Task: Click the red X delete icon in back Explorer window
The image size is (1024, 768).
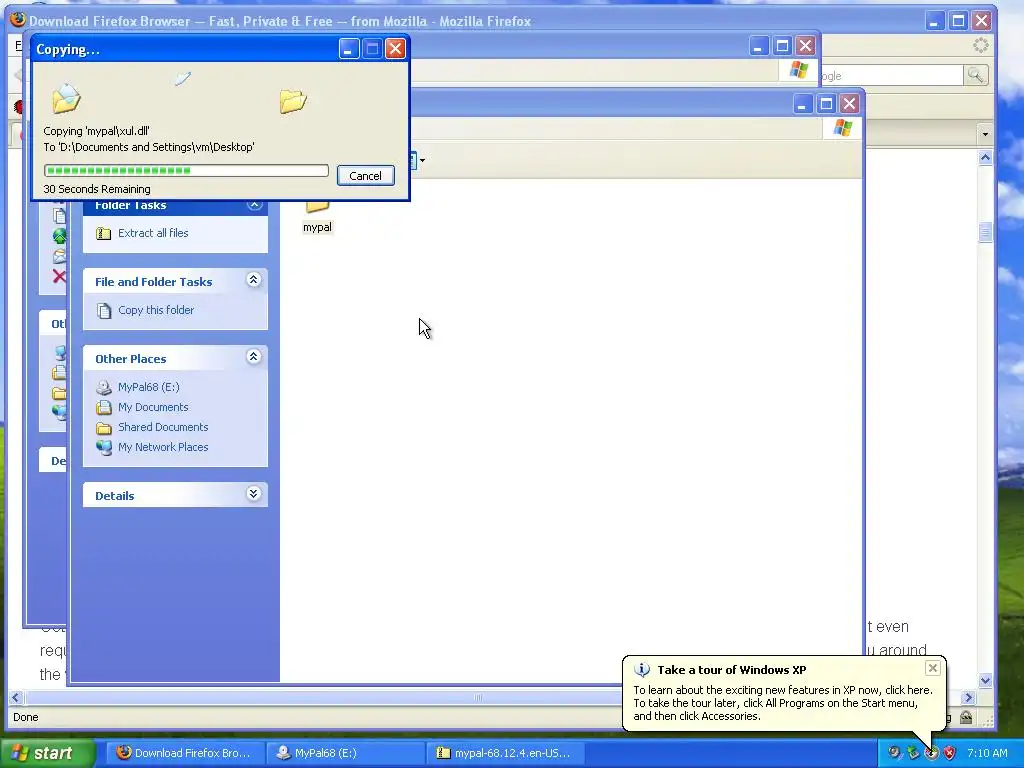Action: click(59, 276)
